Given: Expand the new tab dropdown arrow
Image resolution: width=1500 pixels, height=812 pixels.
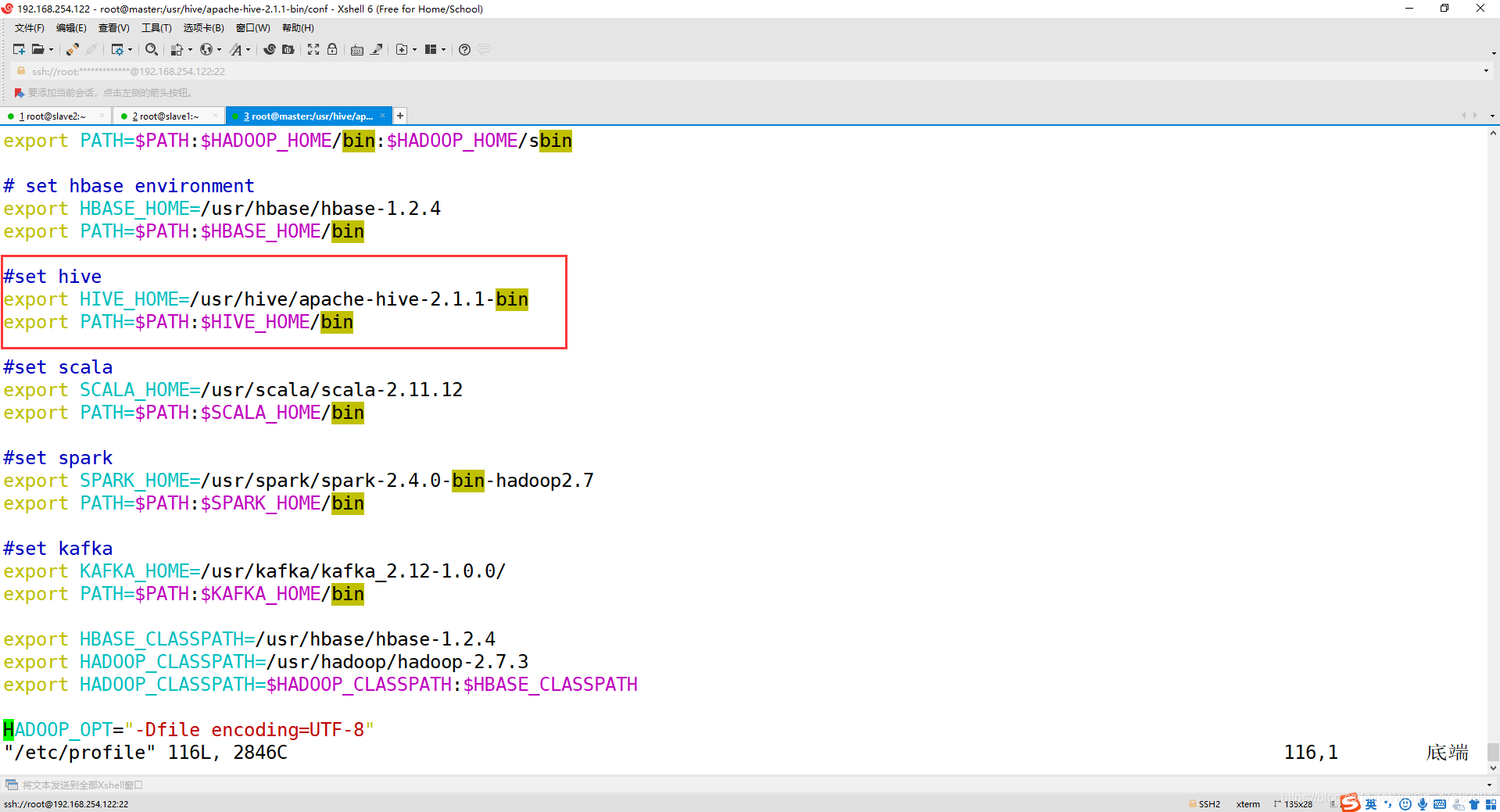Looking at the screenshot, I should tap(414, 49).
